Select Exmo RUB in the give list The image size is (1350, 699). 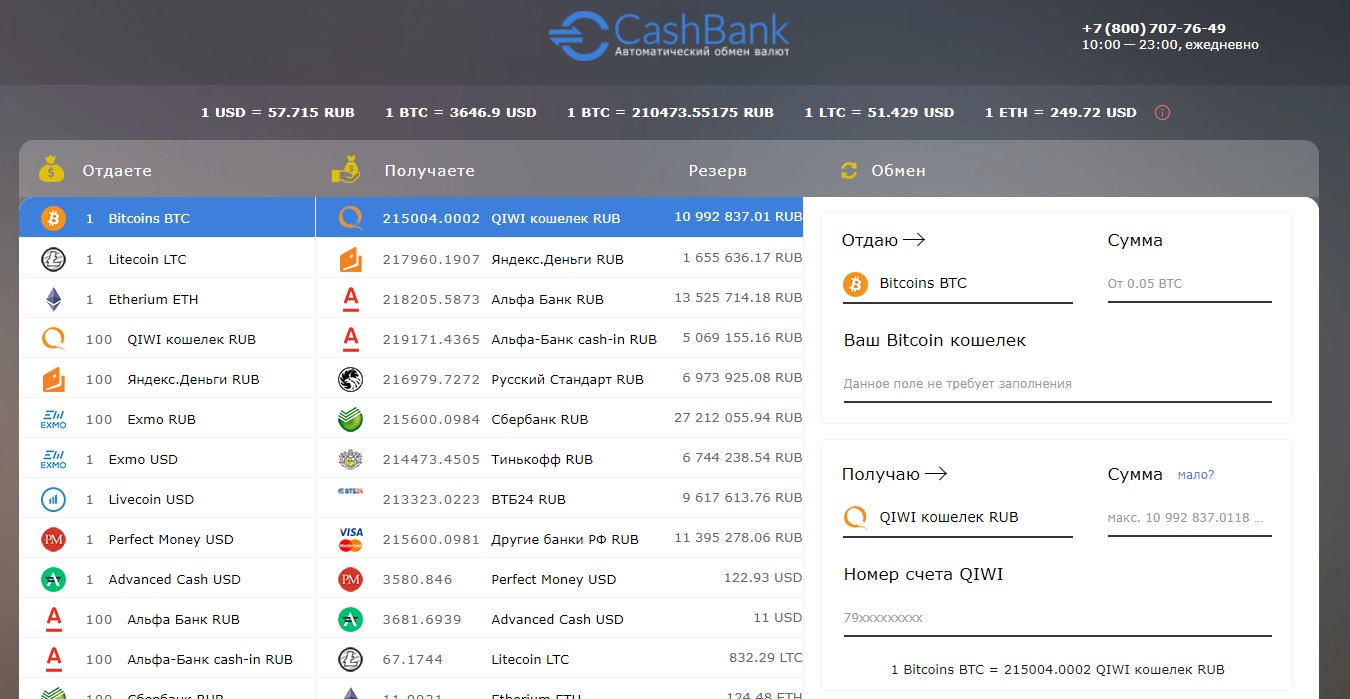pos(167,419)
